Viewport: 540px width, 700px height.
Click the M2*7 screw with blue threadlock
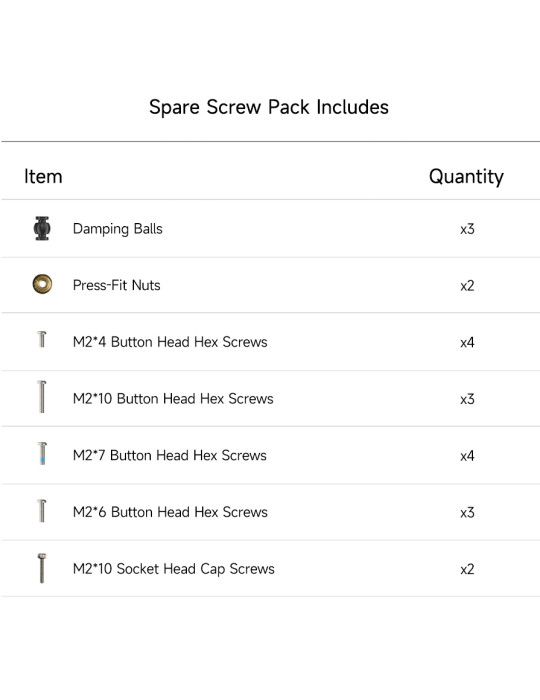(42, 453)
